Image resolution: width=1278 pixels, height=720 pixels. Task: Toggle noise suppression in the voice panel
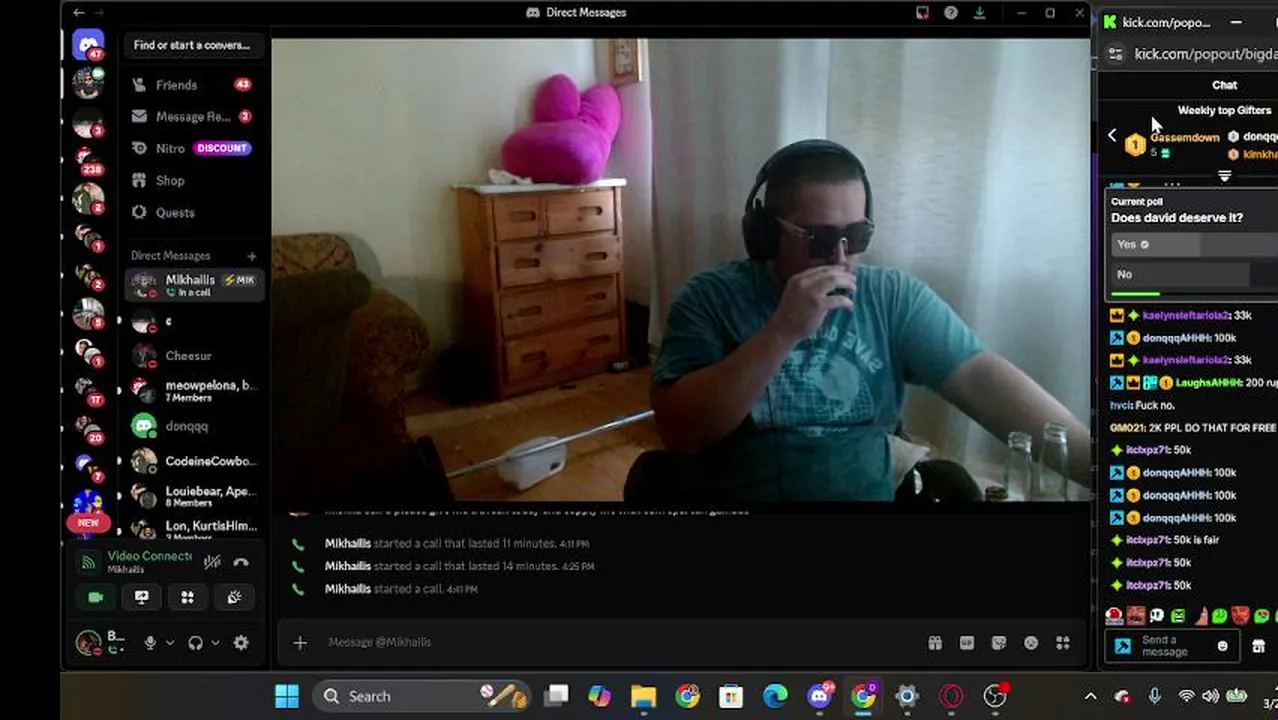212,562
